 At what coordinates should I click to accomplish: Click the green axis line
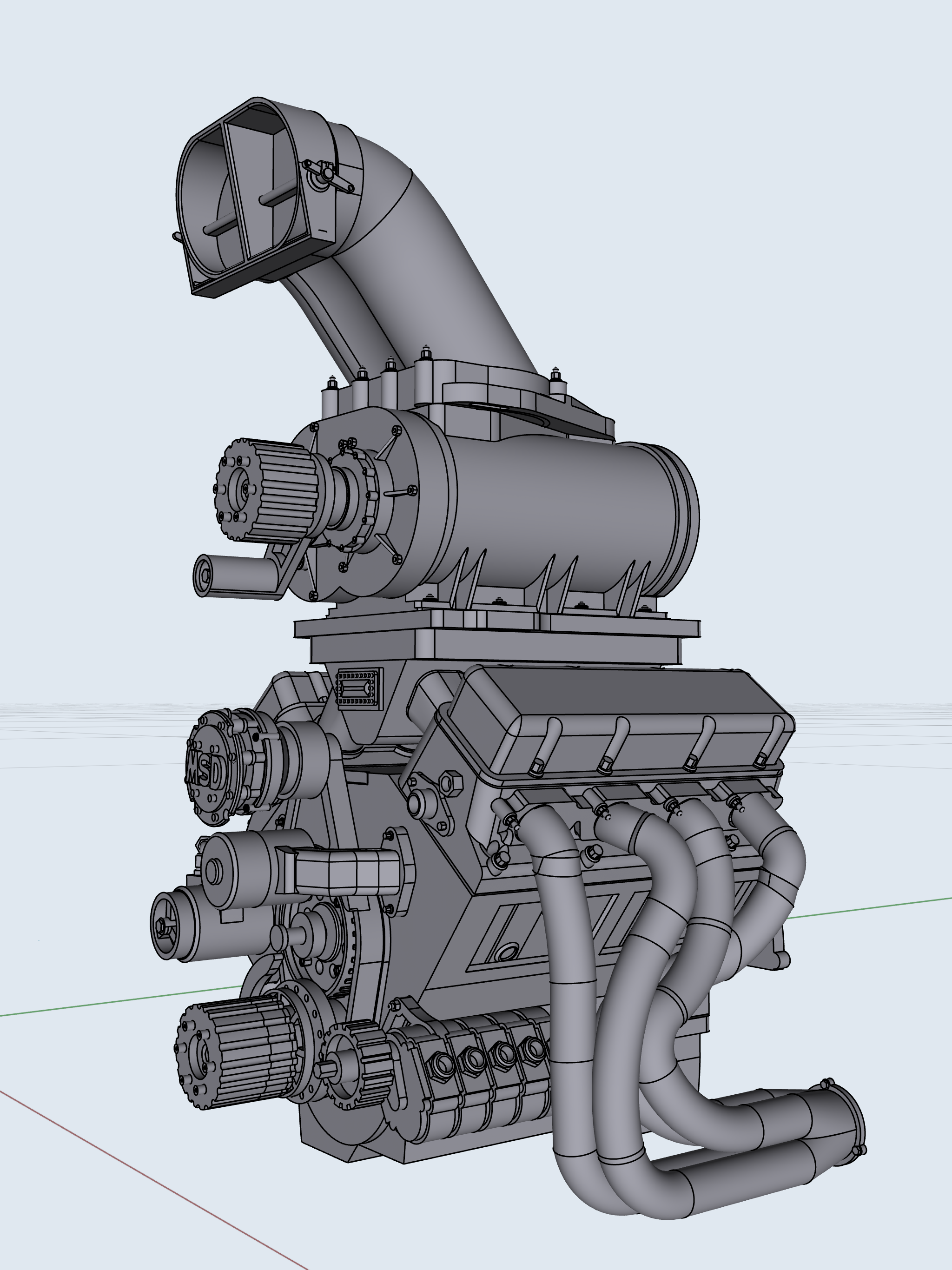[x=115, y=1003]
